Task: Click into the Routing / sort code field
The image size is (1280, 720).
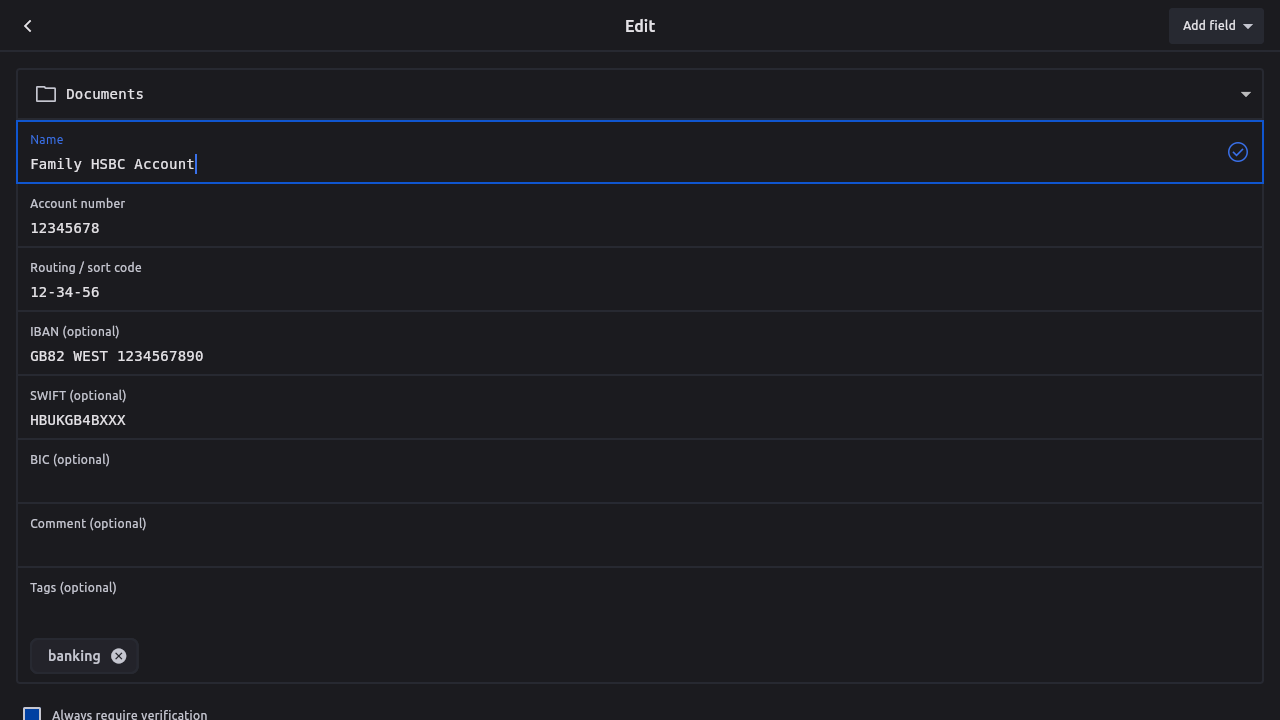Action: tap(640, 292)
